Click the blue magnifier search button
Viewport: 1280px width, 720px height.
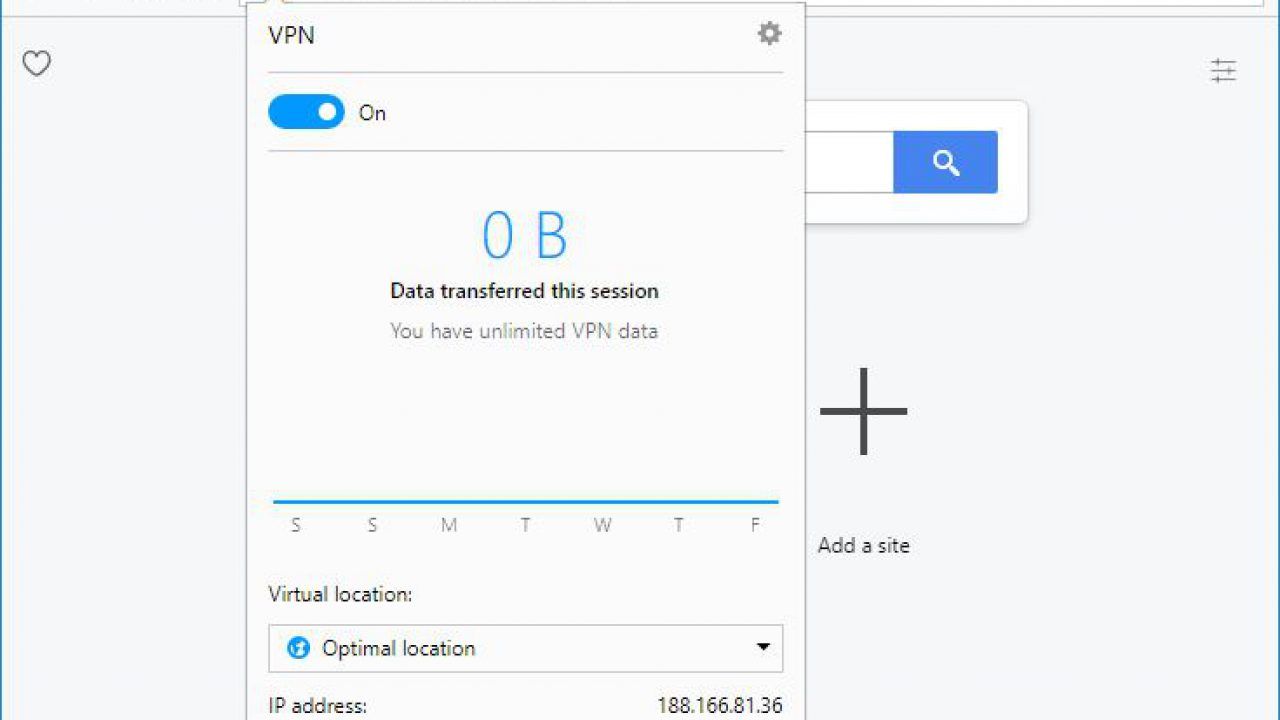(945, 162)
